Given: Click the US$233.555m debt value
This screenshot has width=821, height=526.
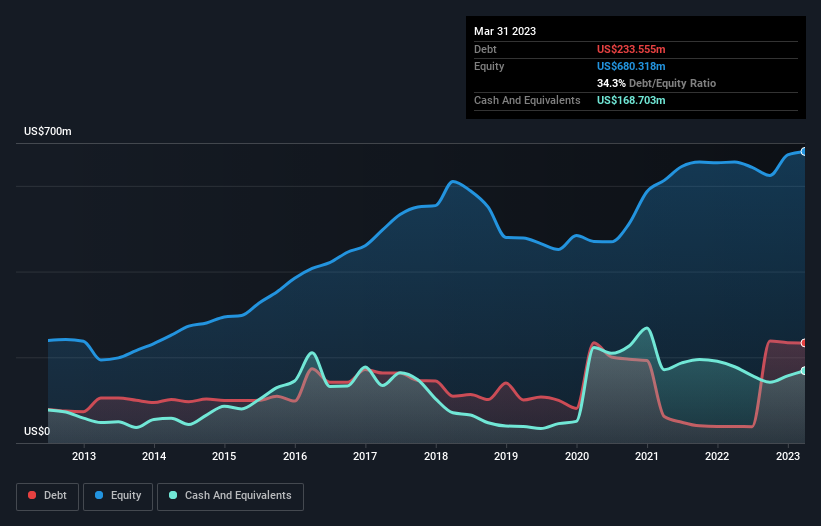Looking at the screenshot, I should 631,49.
